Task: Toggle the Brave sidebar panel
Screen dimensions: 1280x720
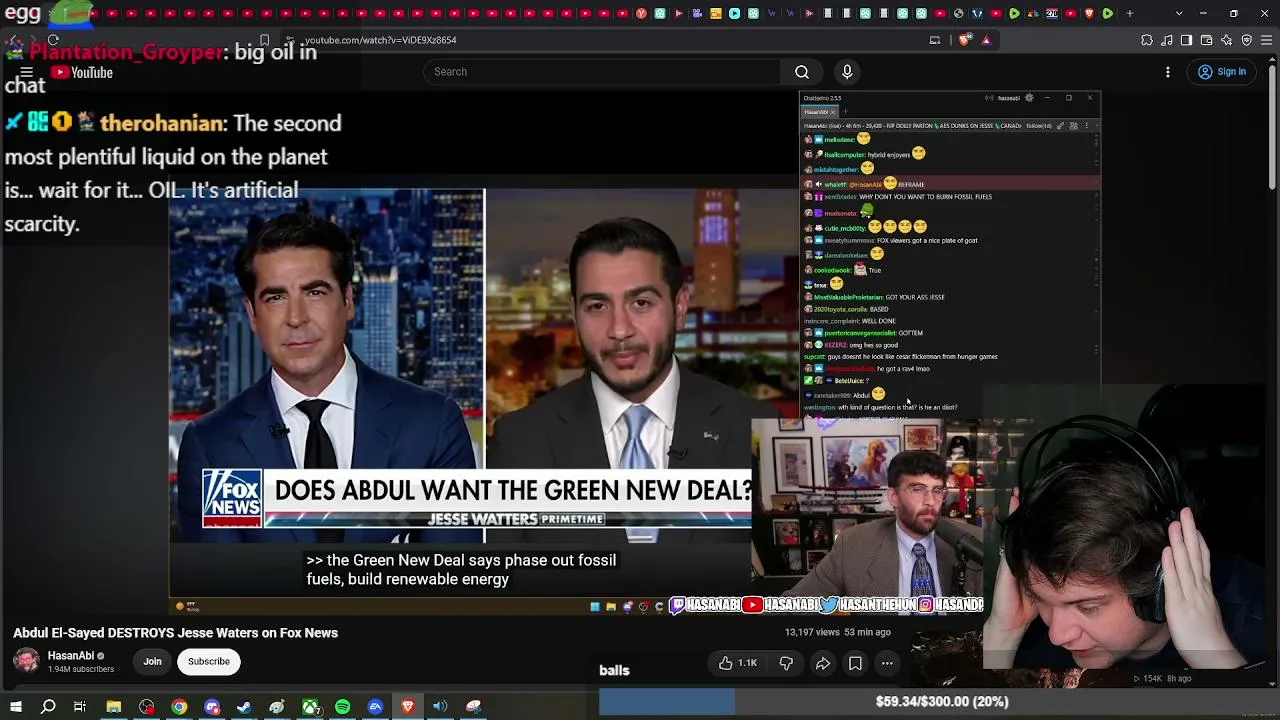Action: [1186, 40]
